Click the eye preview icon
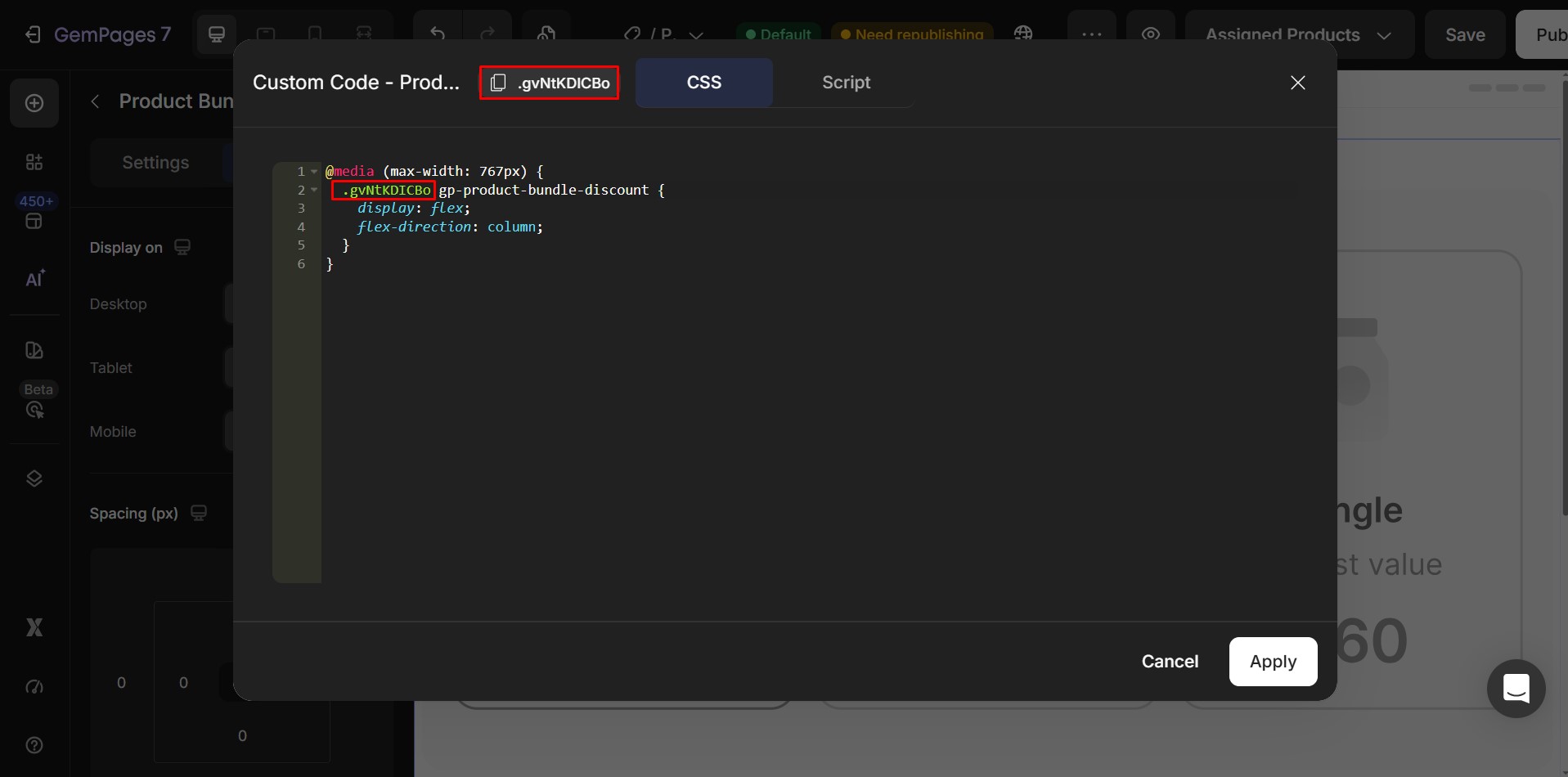 [1151, 34]
